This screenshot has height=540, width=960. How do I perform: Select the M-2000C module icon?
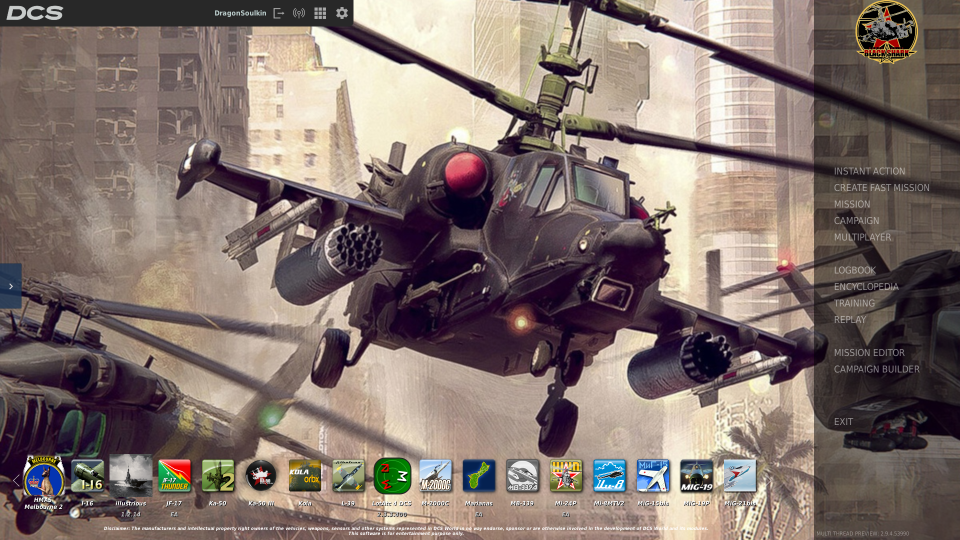coord(436,476)
